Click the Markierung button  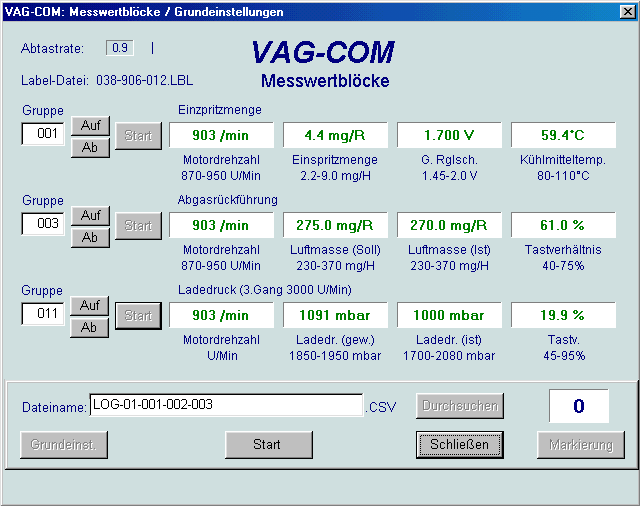coord(581,444)
